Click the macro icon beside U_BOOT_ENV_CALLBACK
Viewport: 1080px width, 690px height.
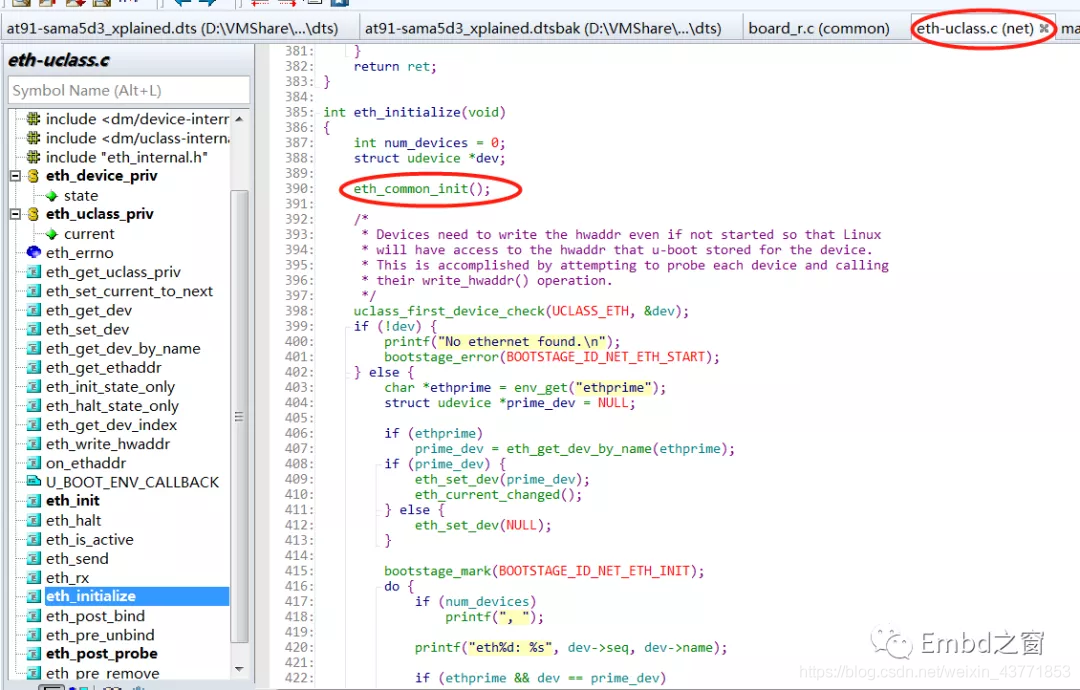(33, 482)
